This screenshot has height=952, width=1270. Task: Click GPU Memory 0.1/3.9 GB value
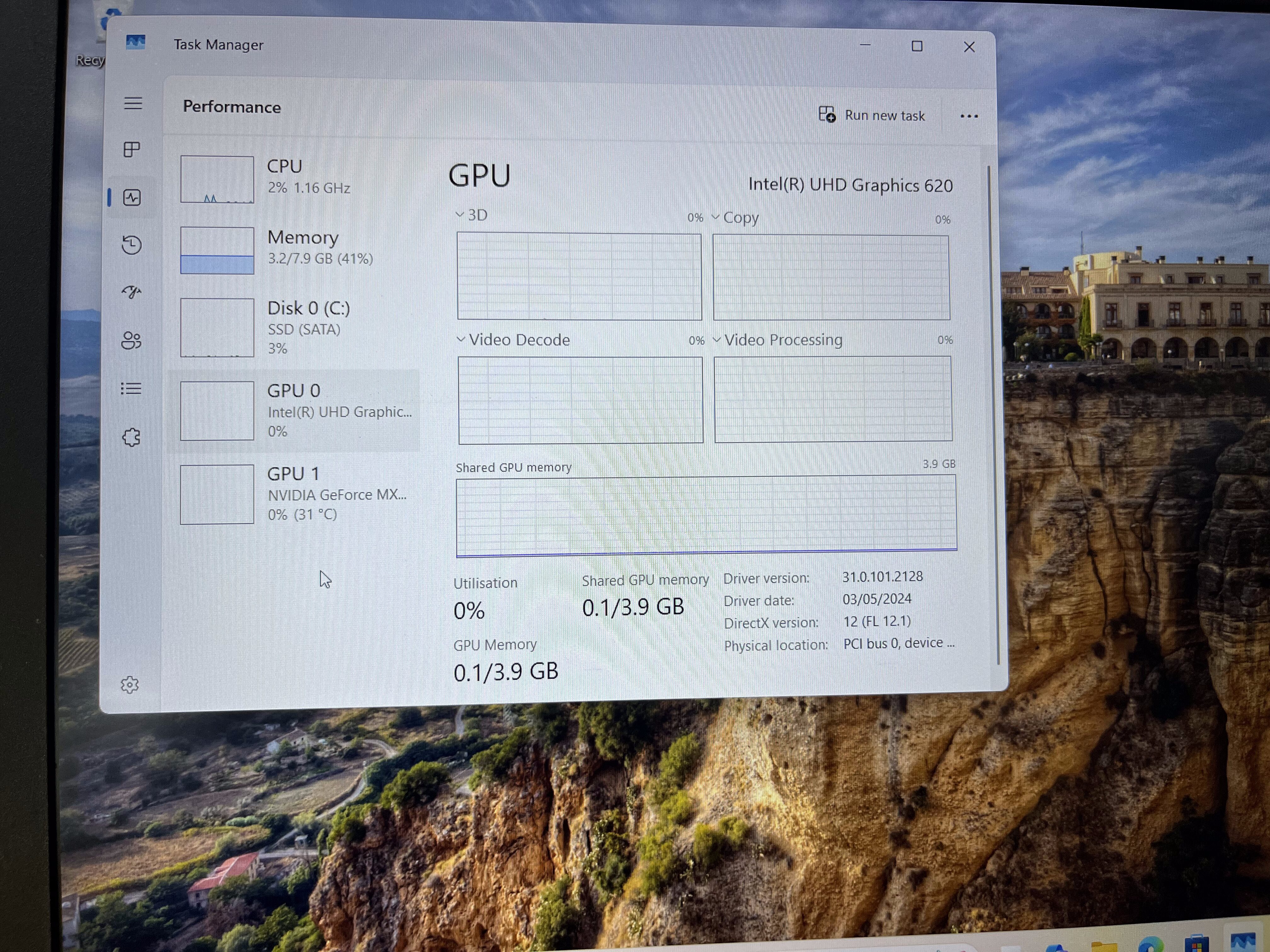coord(506,671)
